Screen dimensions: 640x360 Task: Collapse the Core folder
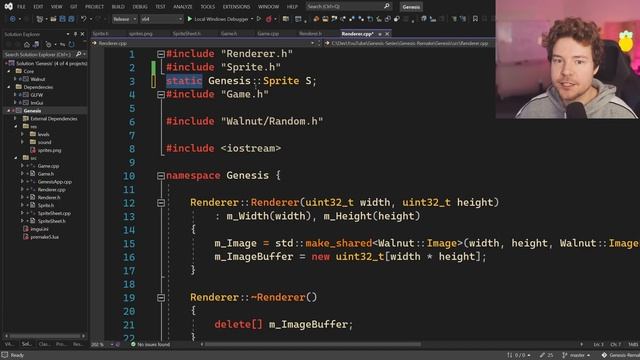tap(9, 71)
